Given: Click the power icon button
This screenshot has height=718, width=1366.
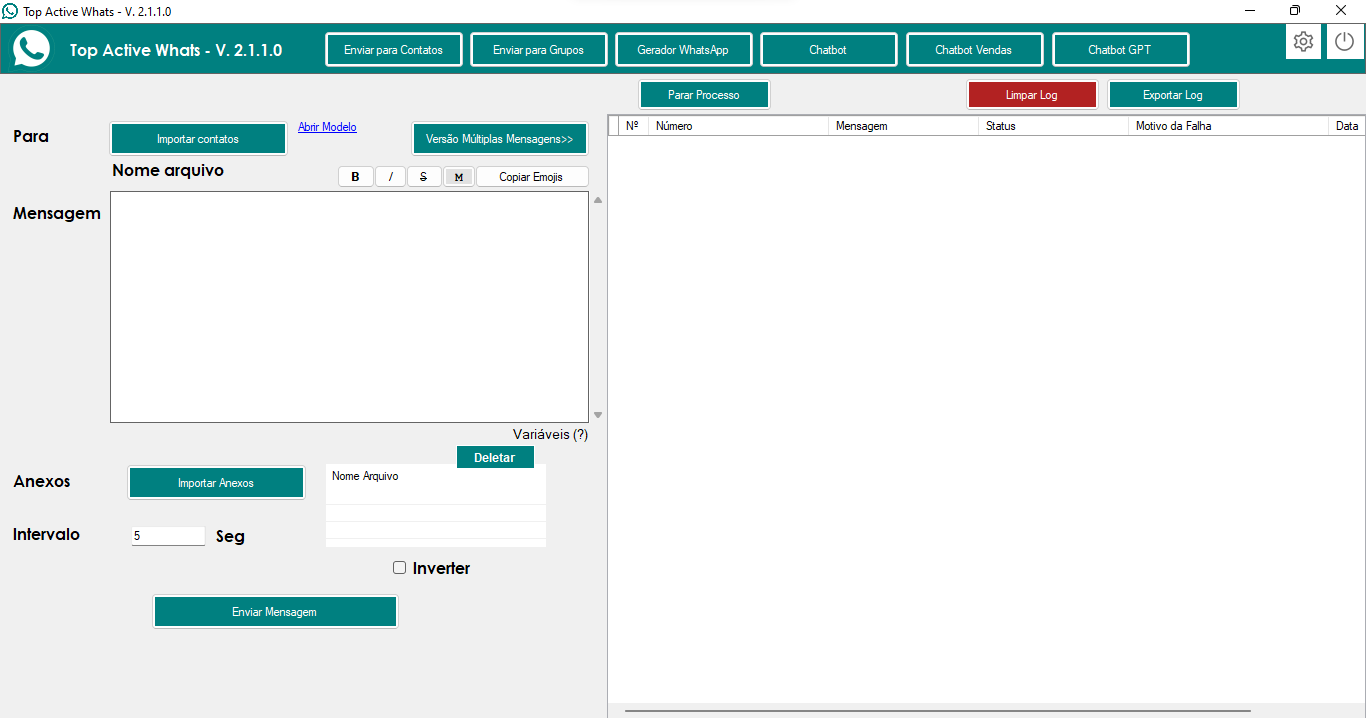Looking at the screenshot, I should tap(1345, 42).
